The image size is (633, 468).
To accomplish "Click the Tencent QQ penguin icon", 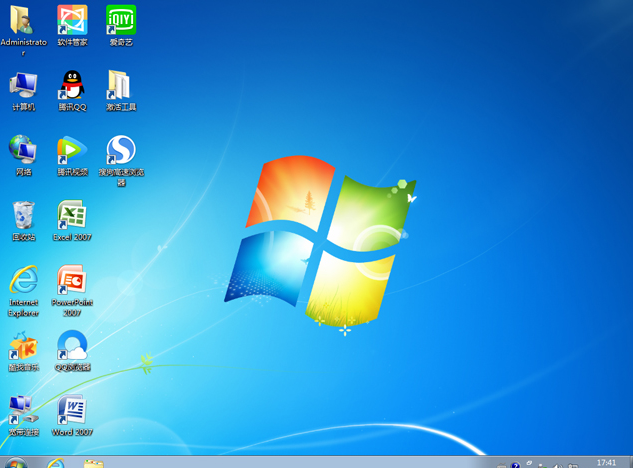I will click(72, 86).
